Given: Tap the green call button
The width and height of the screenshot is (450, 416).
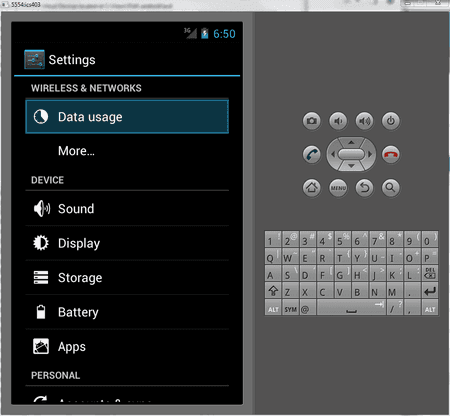Looking at the screenshot, I should click(x=311, y=154).
